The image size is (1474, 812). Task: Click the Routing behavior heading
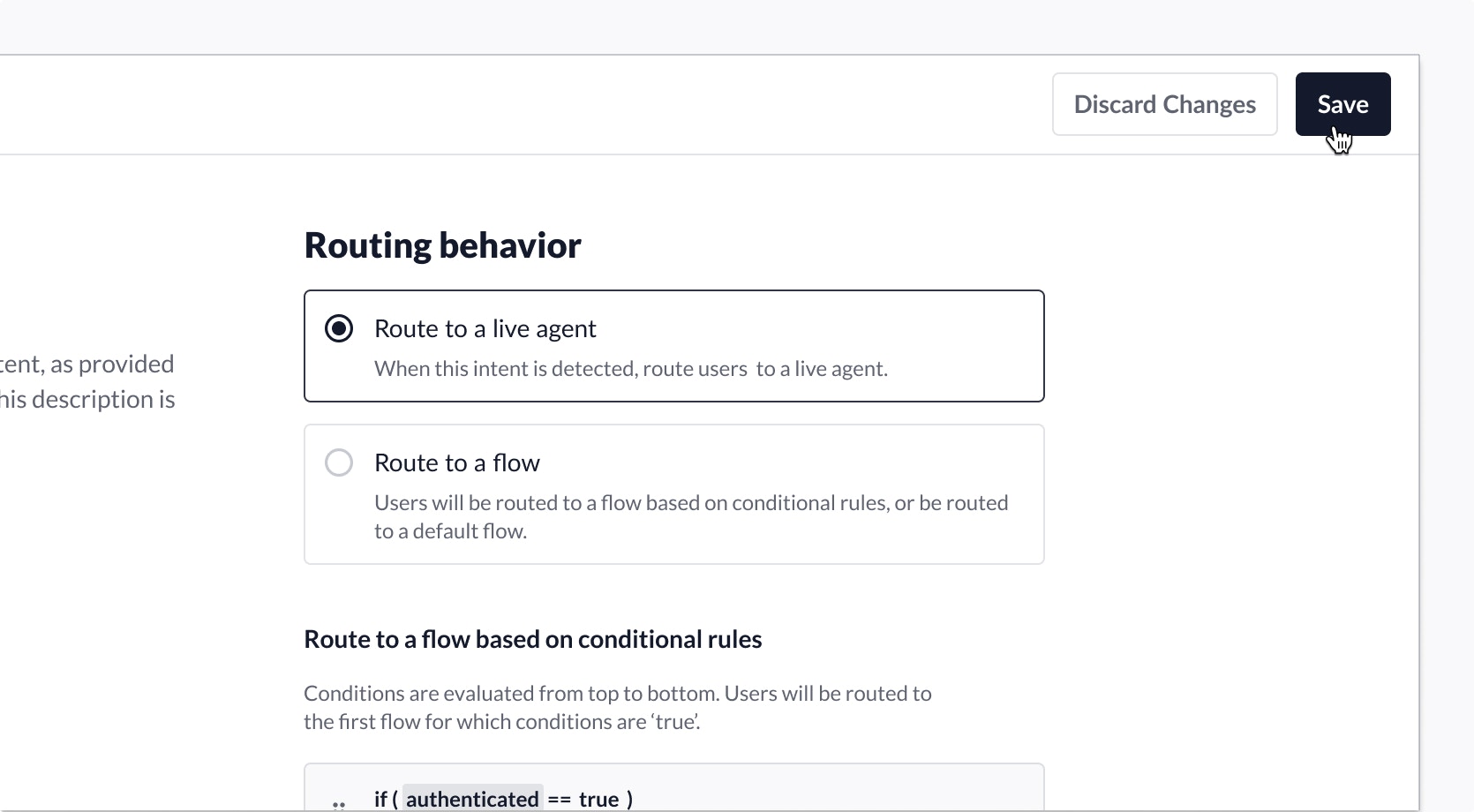(442, 245)
